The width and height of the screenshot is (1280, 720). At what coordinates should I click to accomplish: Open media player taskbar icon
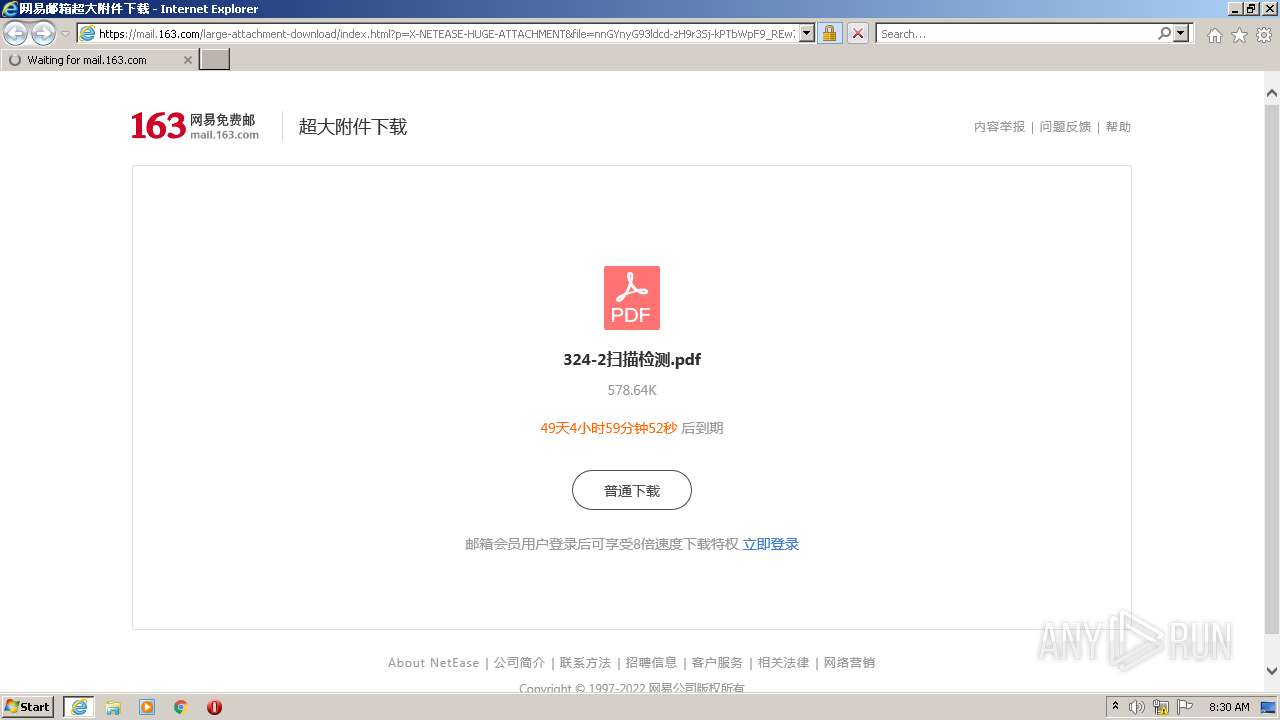coord(147,707)
